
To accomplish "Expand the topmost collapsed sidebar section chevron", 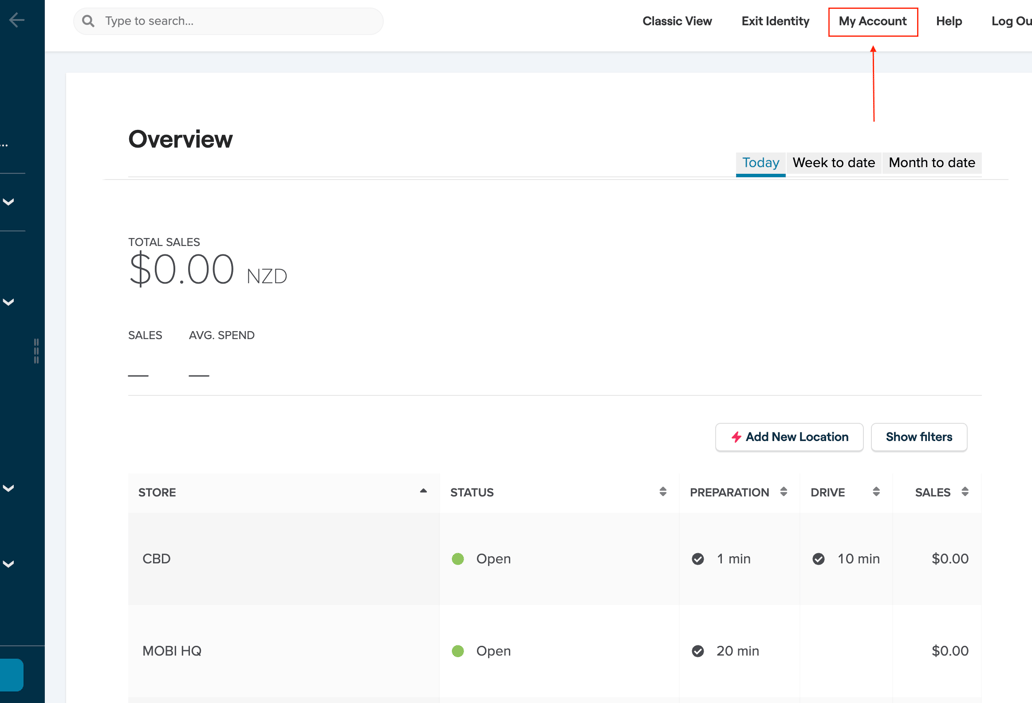I will click(8, 201).
